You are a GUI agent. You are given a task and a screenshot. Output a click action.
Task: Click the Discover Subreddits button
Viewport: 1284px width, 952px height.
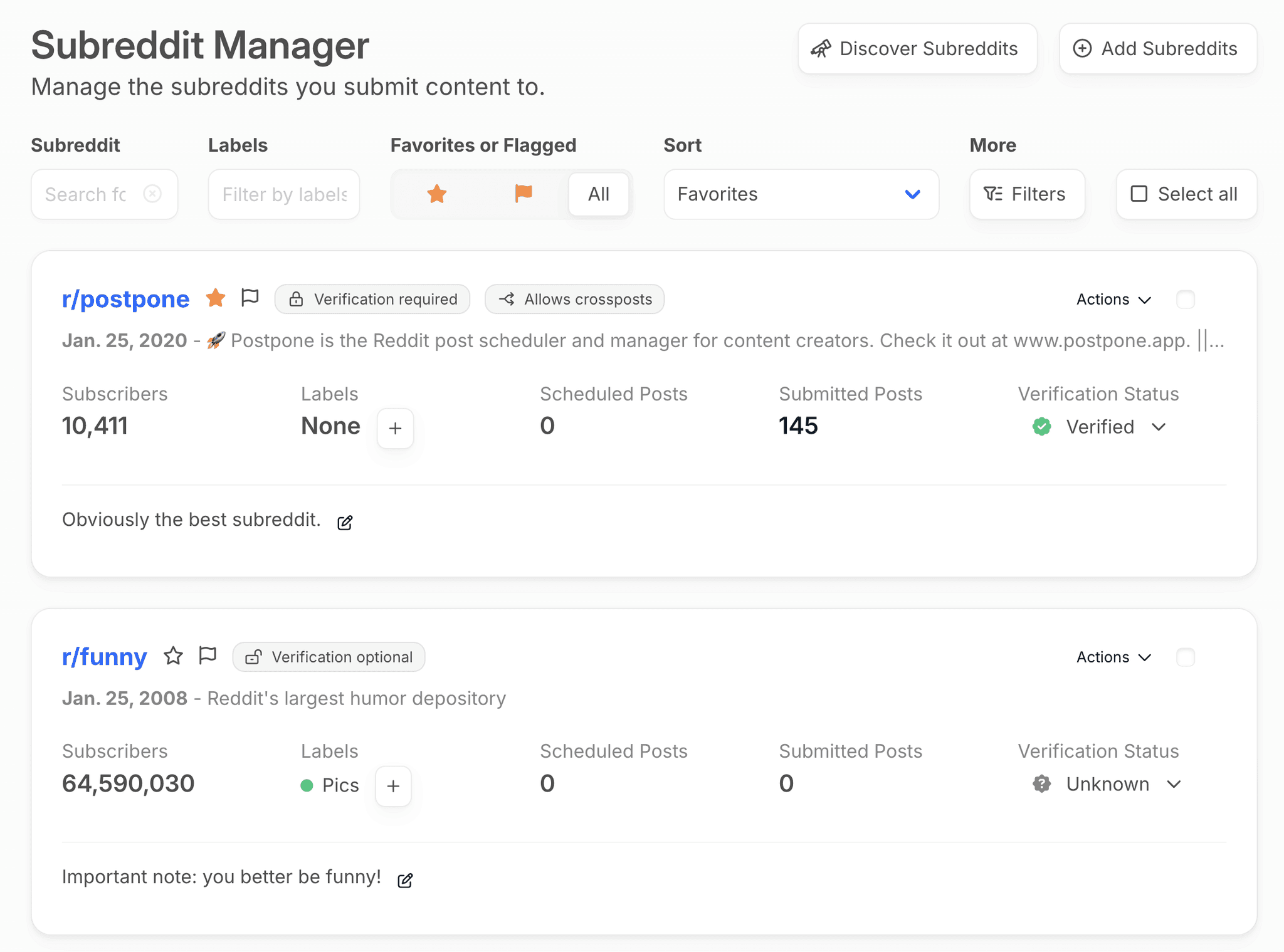(917, 49)
